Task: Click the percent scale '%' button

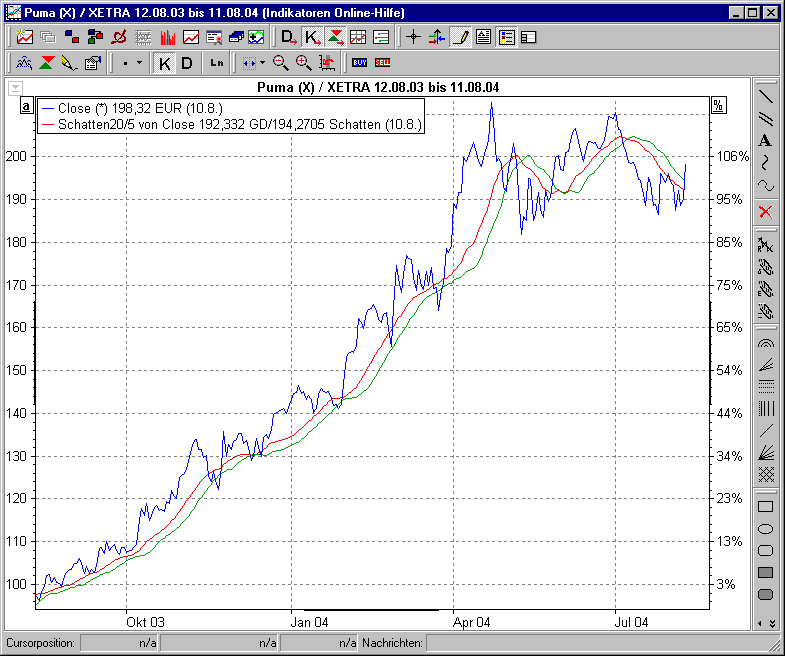Action: point(717,106)
